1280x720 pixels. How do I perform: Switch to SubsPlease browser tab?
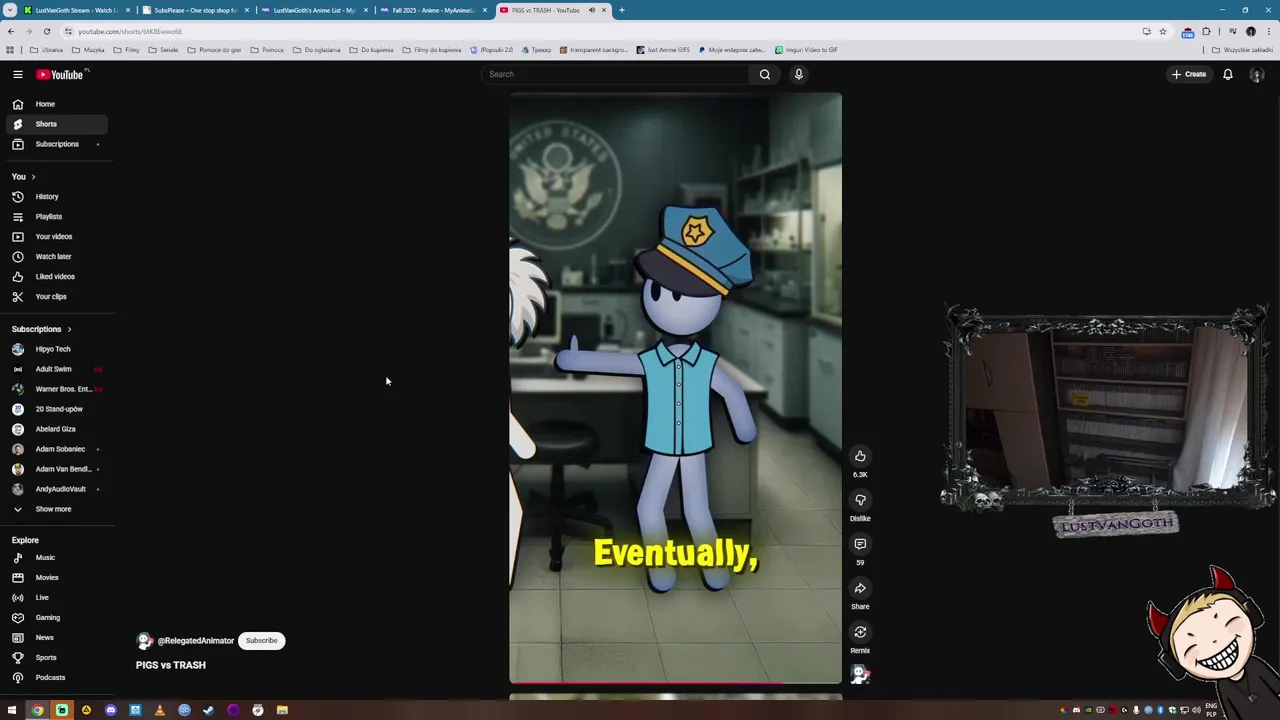point(194,10)
